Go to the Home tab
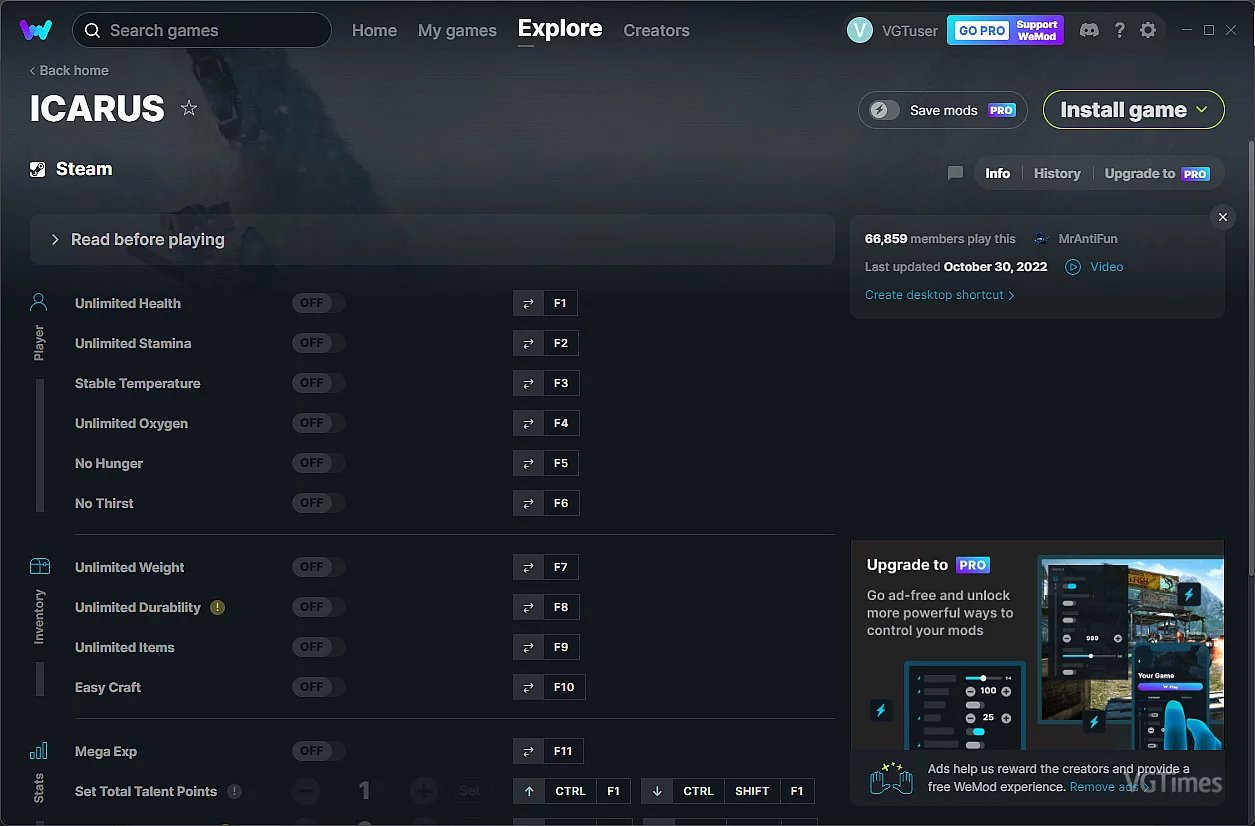Screen dimensions: 1255x826 [x=374, y=31]
